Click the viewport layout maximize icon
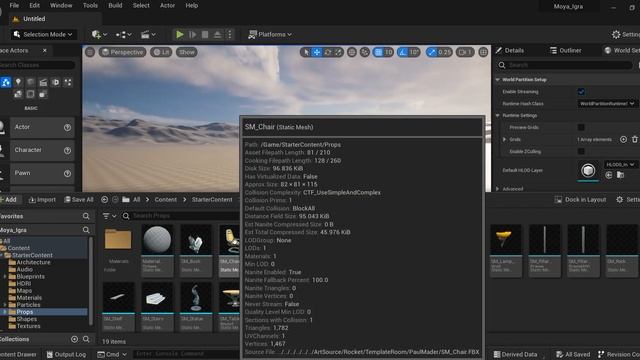This screenshot has width=640, height=360. 483,52
